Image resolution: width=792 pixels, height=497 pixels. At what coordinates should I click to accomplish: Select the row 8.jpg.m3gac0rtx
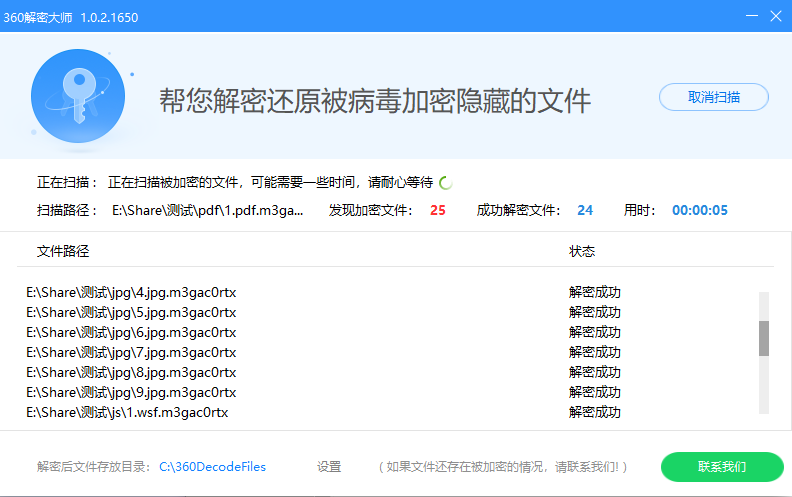tap(131, 372)
